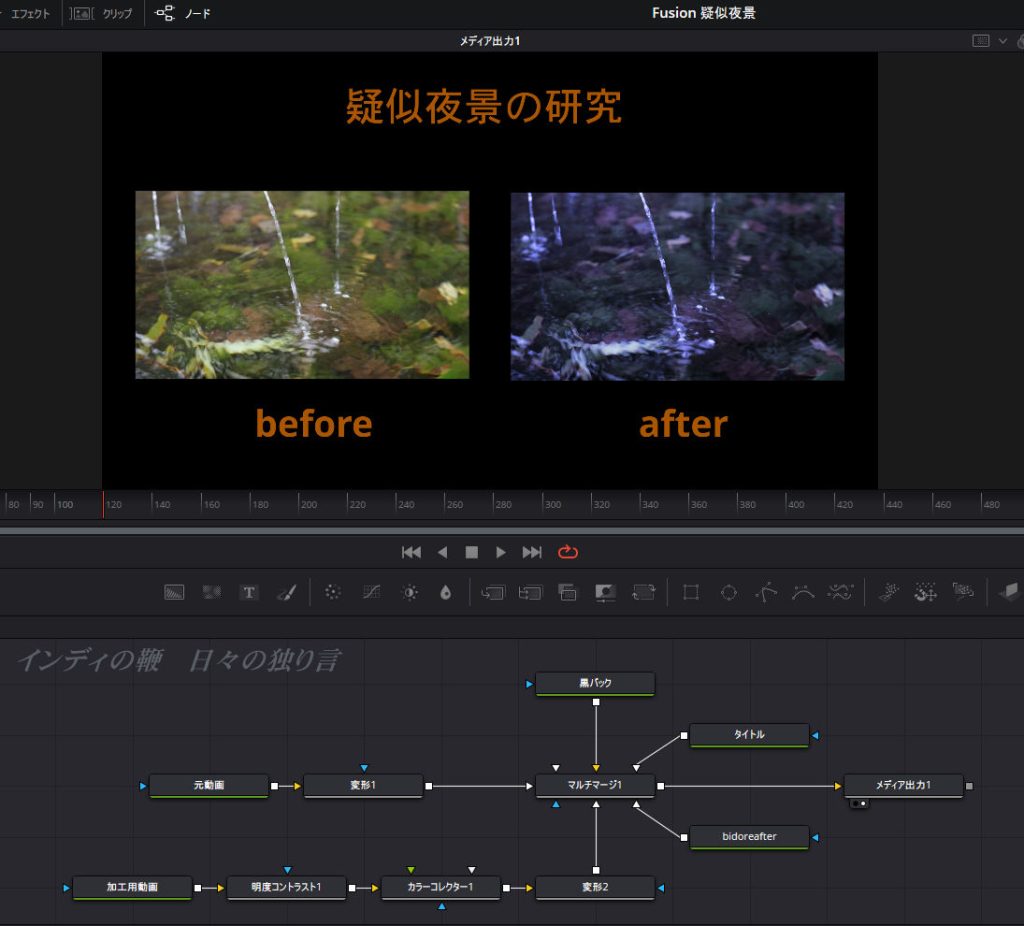Toggle the ノード (Nodes) panel
The image size is (1024, 926).
184,14
